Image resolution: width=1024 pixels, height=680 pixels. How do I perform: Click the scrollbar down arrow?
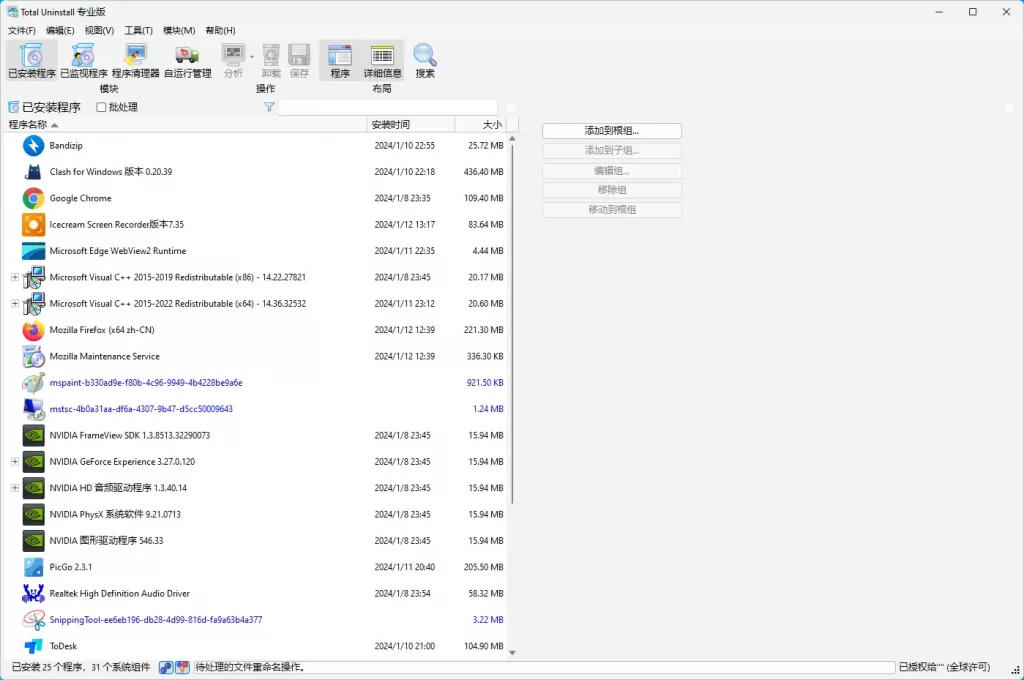pyautogui.click(x=512, y=653)
